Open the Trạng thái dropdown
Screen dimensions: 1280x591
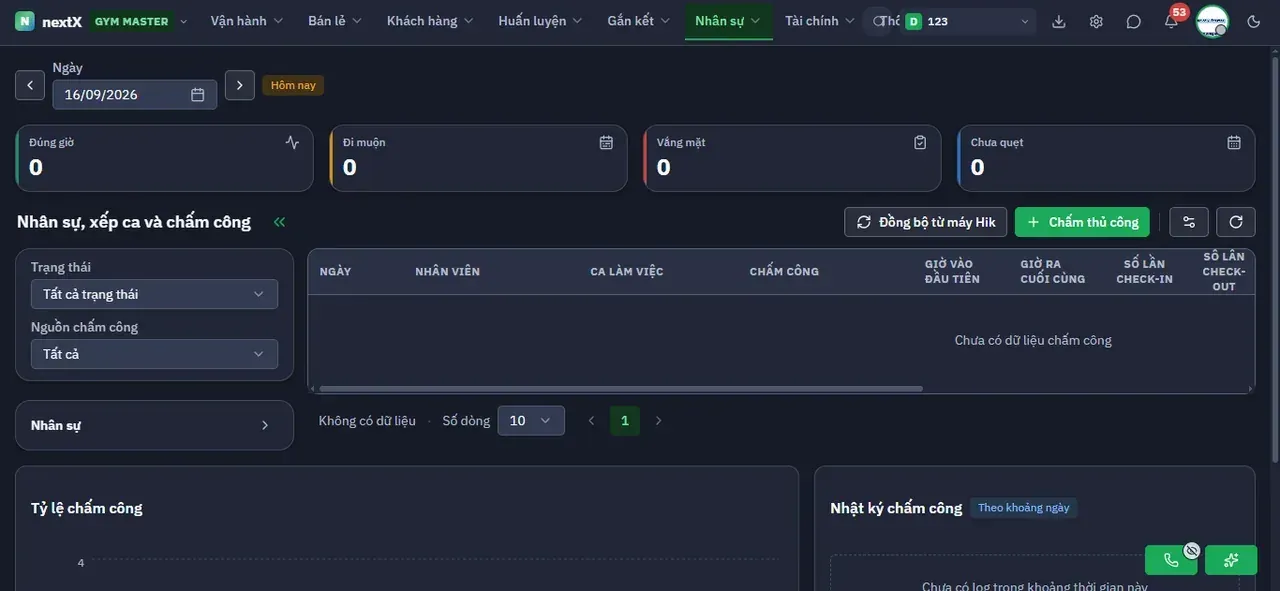click(x=154, y=294)
